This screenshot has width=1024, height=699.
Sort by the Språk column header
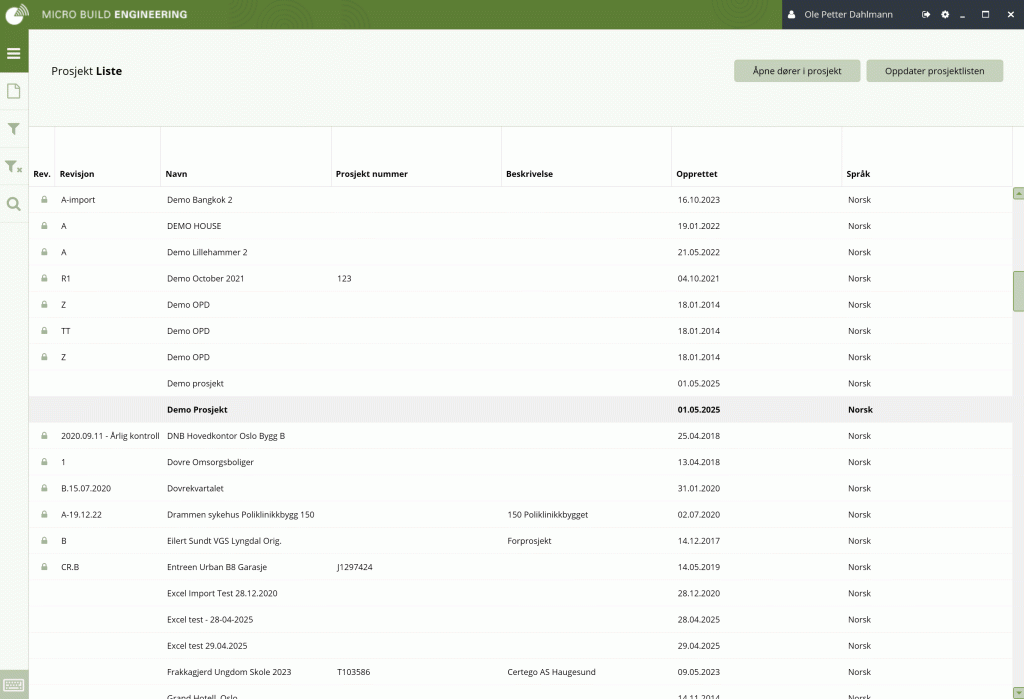click(x=858, y=174)
